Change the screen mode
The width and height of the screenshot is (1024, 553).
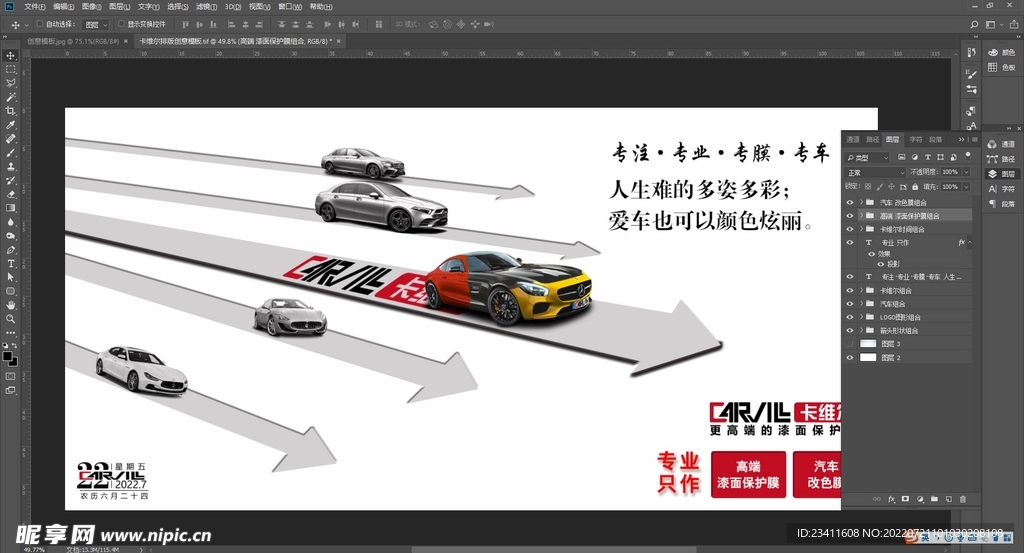point(10,390)
